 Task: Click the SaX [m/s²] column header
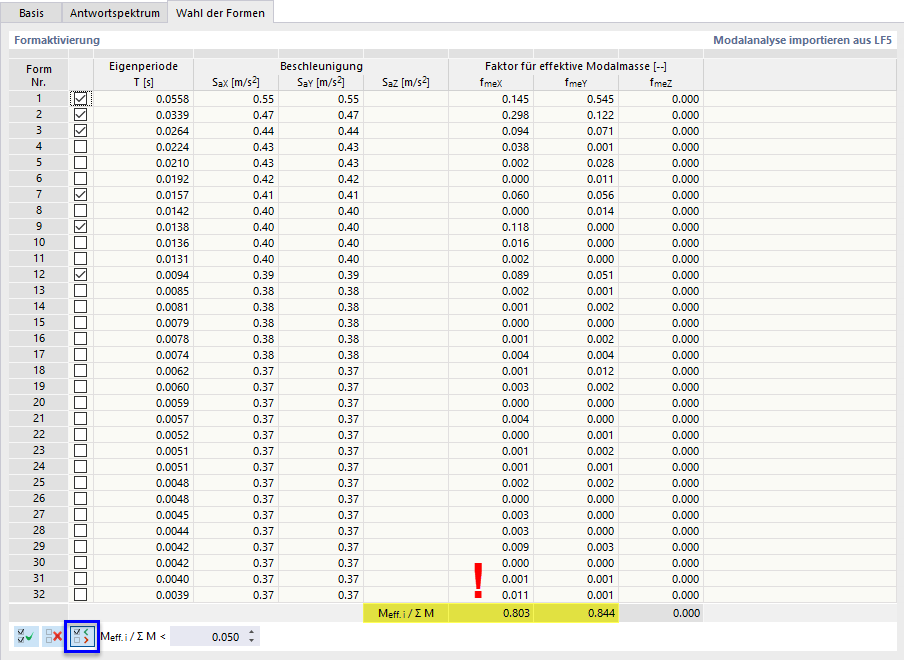click(x=236, y=82)
